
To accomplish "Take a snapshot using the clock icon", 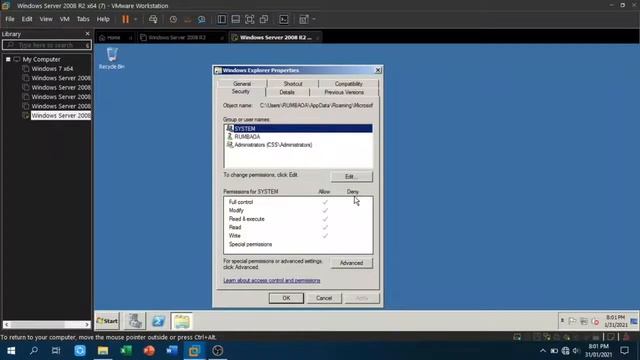I will [x=173, y=19].
